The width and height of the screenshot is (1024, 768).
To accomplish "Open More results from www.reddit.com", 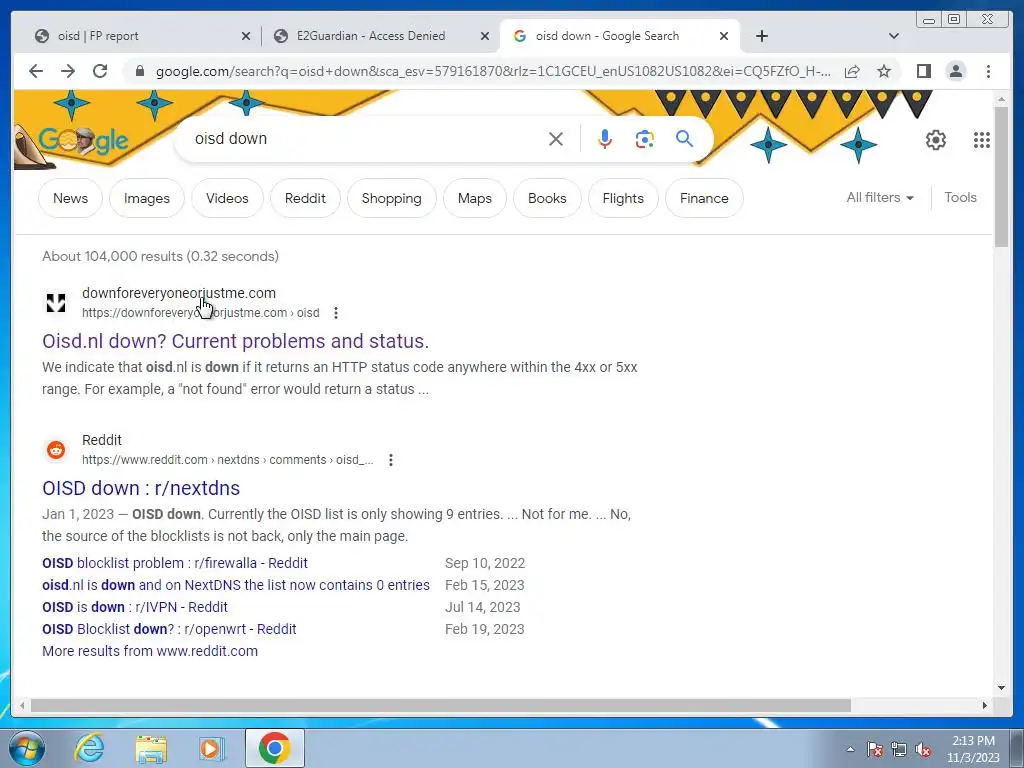I will pos(150,651).
